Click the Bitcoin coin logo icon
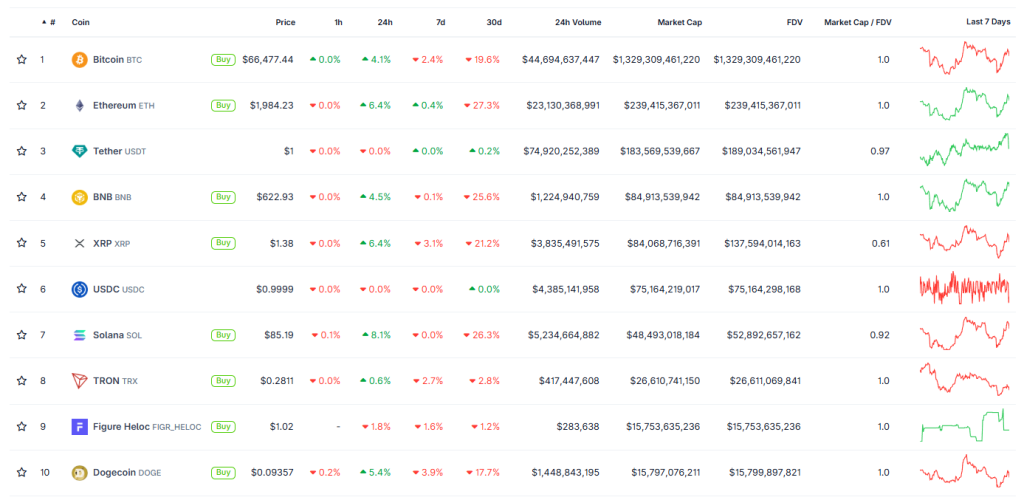1024x500 pixels. (x=80, y=60)
